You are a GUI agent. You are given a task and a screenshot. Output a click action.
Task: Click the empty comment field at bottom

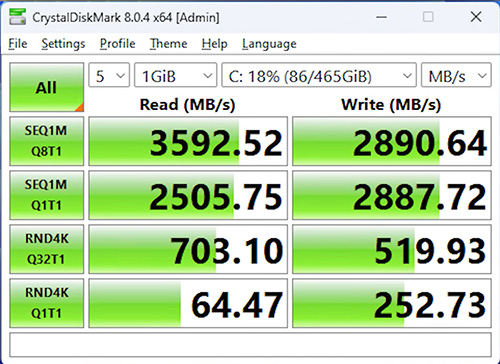250,345
